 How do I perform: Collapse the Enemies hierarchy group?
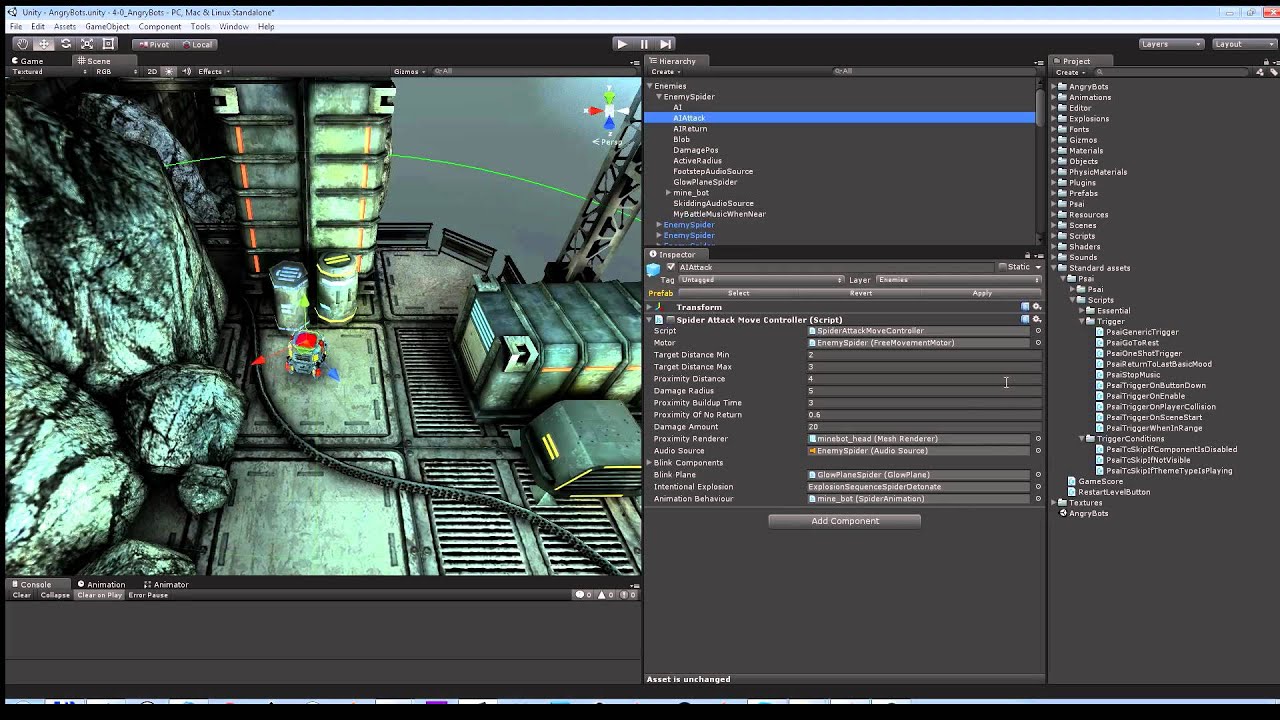[650, 86]
